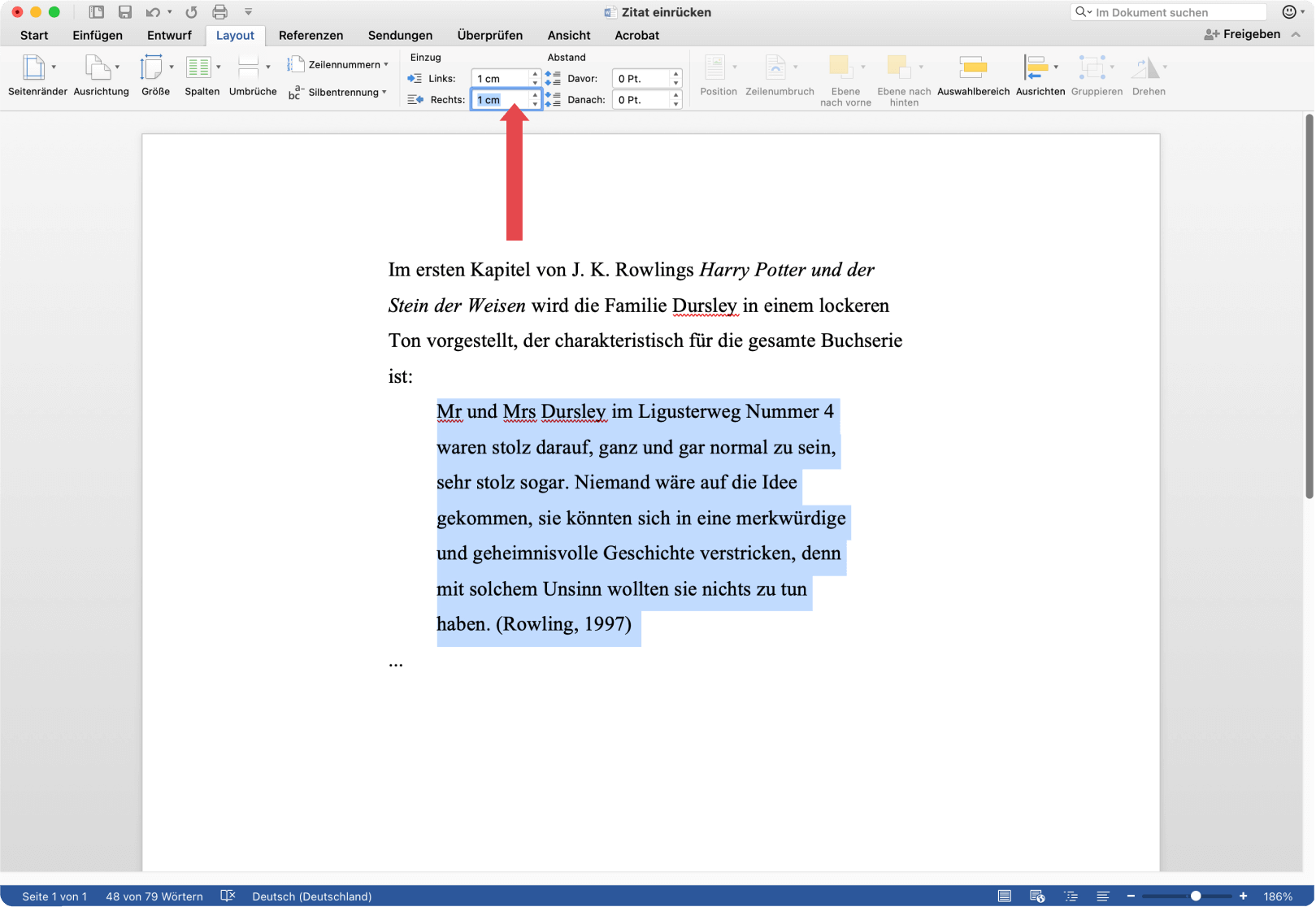Click the Freigeben share button

(1242, 34)
